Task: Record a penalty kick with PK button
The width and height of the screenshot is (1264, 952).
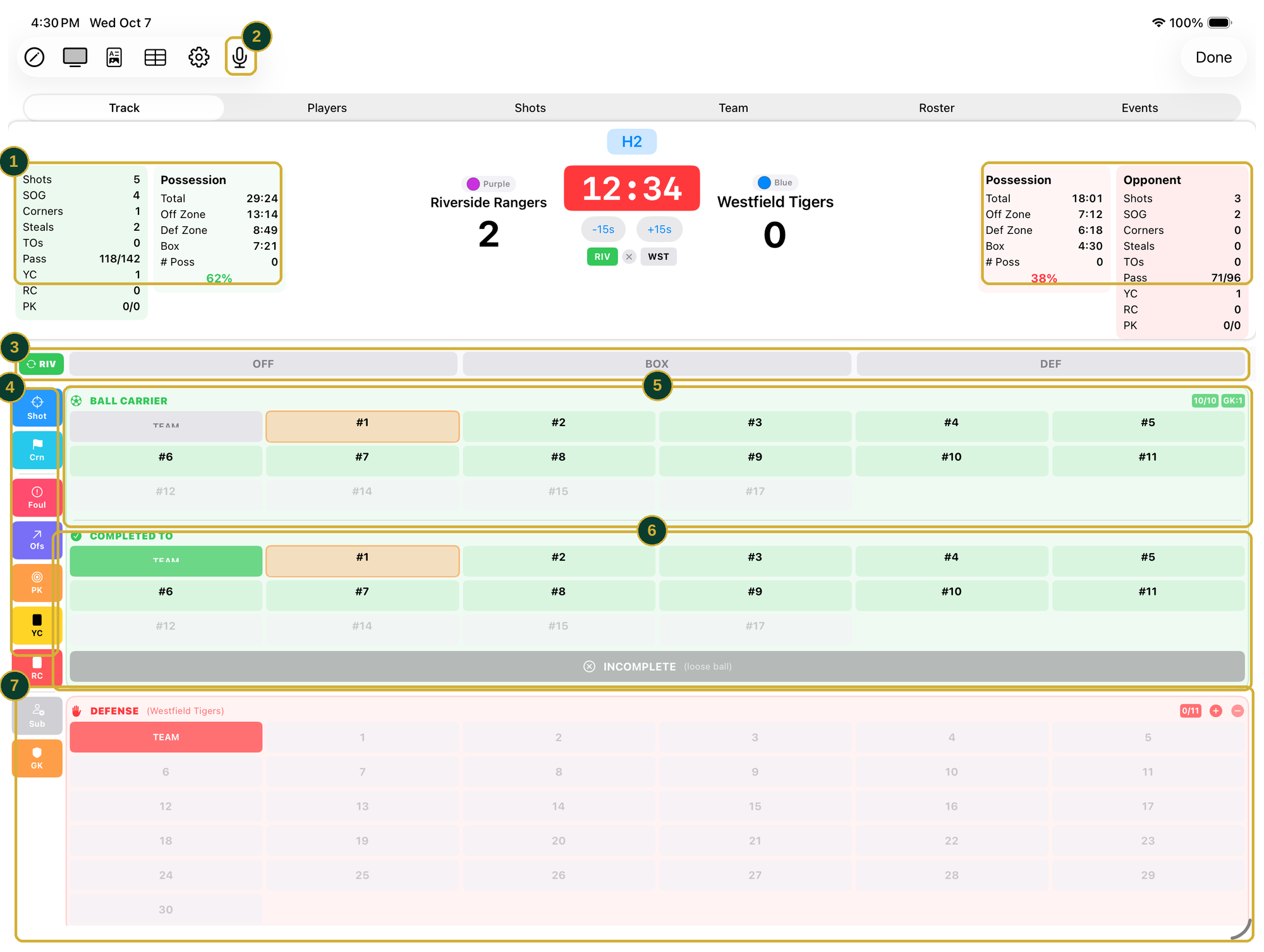Action: pyautogui.click(x=37, y=583)
